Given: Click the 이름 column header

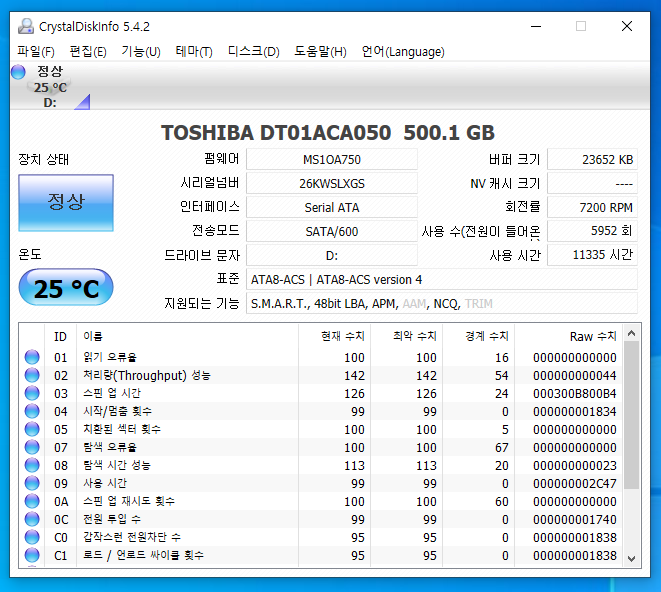Looking at the screenshot, I should point(187,336).
